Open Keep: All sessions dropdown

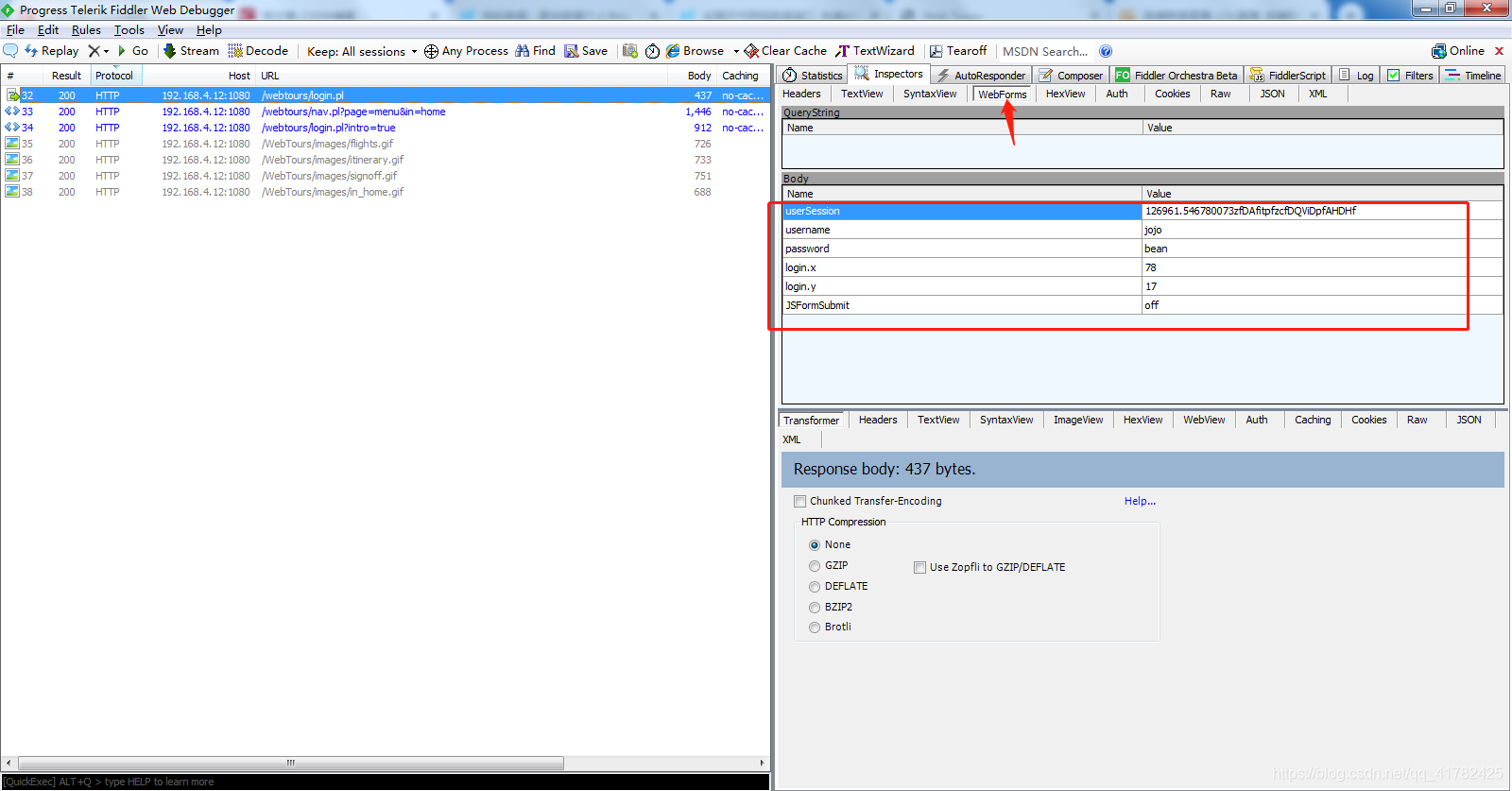tap(362, 51)
